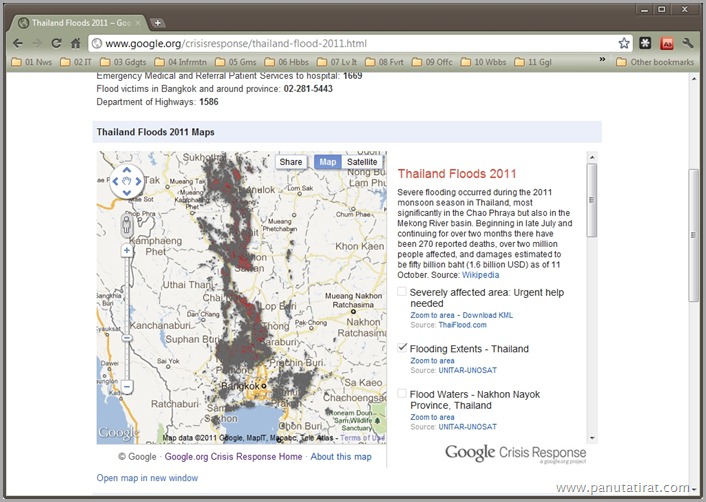Open the 04 Infrmtn bookmark folder
Screen dimensions: 706x502
coord(181,62)
